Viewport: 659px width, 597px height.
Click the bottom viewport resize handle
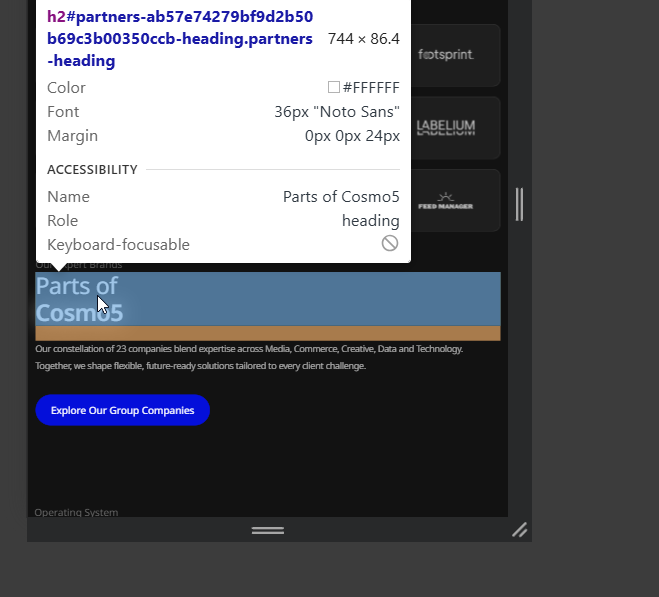tap(268, 531)
